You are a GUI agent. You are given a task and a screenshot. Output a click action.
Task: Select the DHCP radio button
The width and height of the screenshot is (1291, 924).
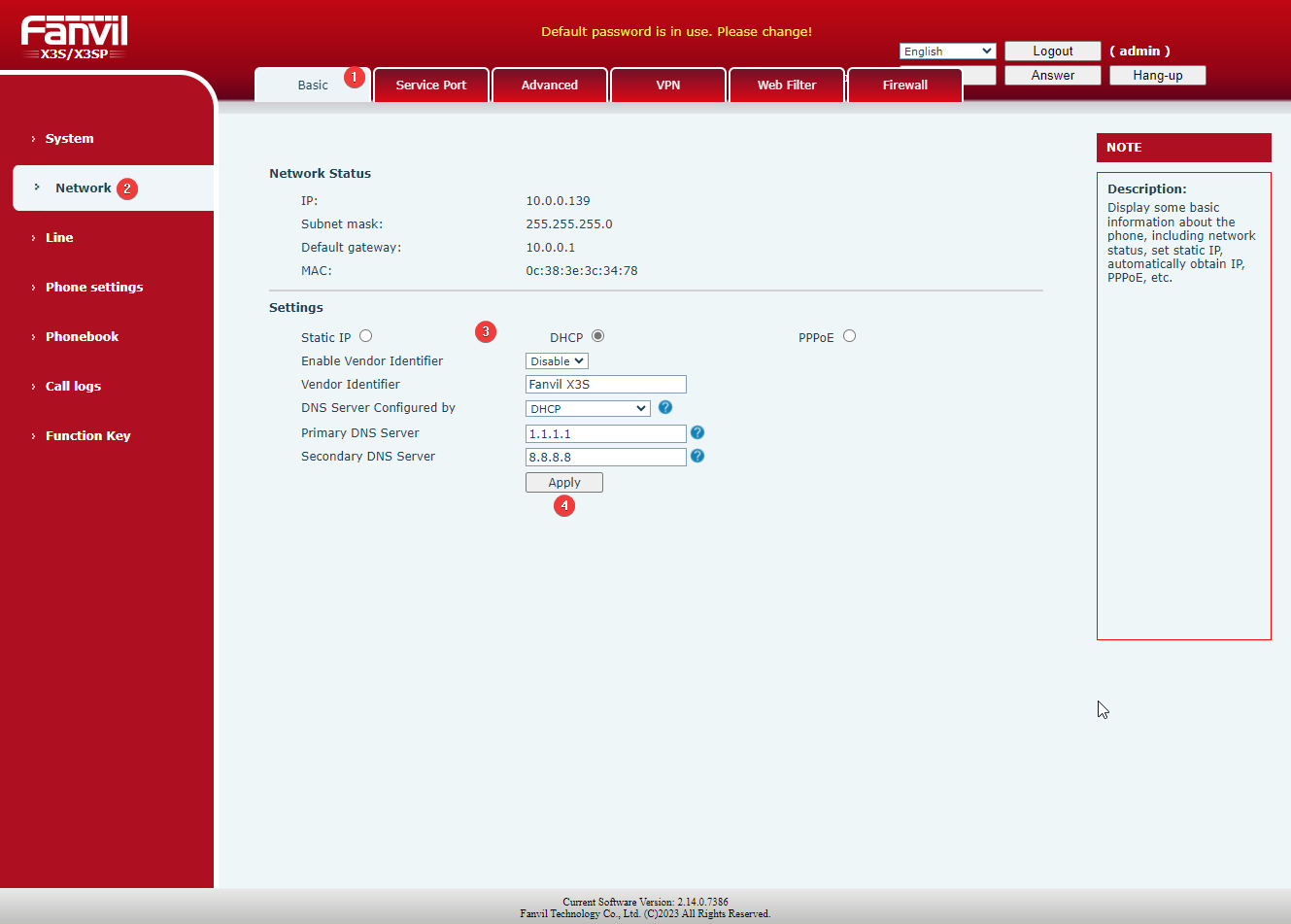coord(598,336)
